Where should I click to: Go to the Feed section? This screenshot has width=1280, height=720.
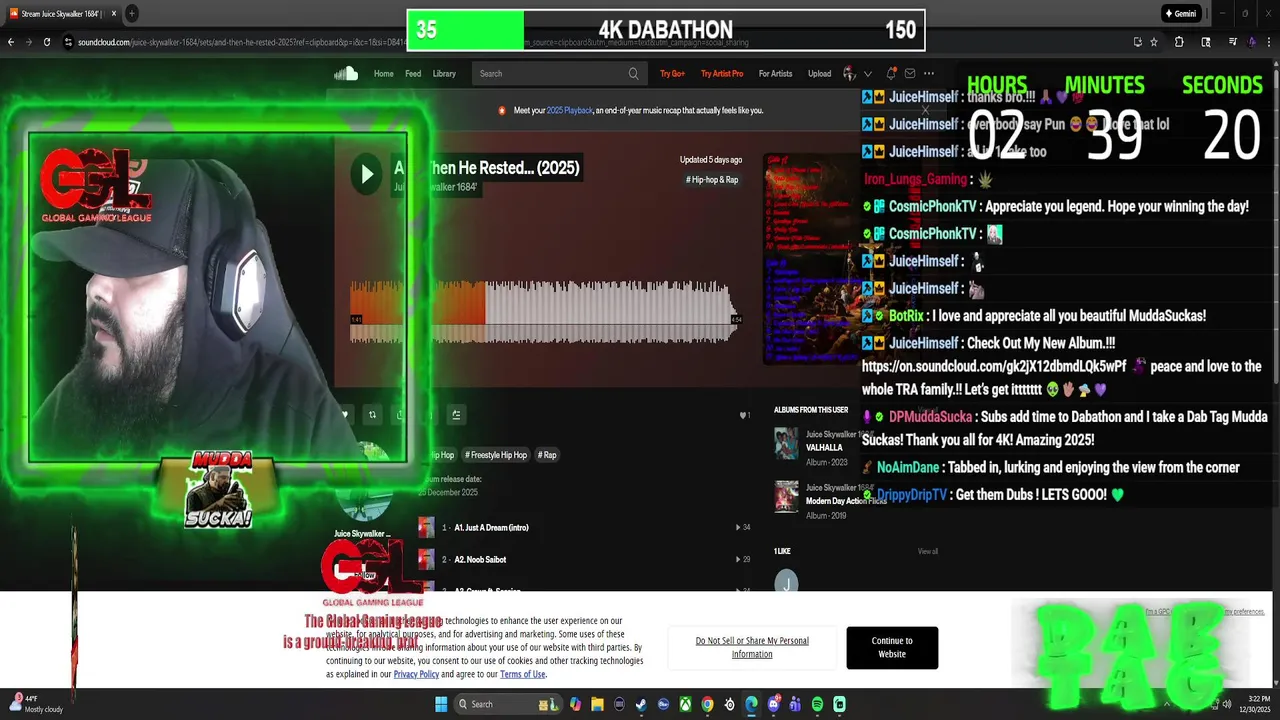pos(413,73)
